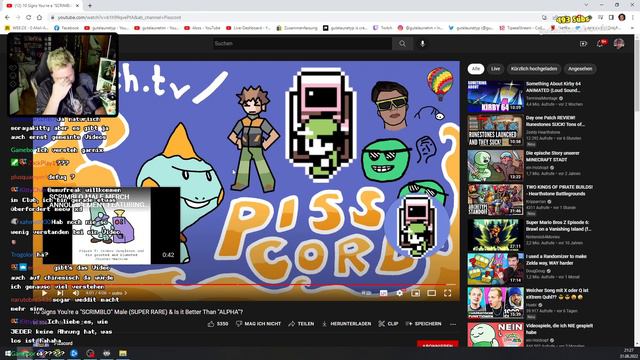
Task: Click the round end-screen channel avatar
Action: 417,226
